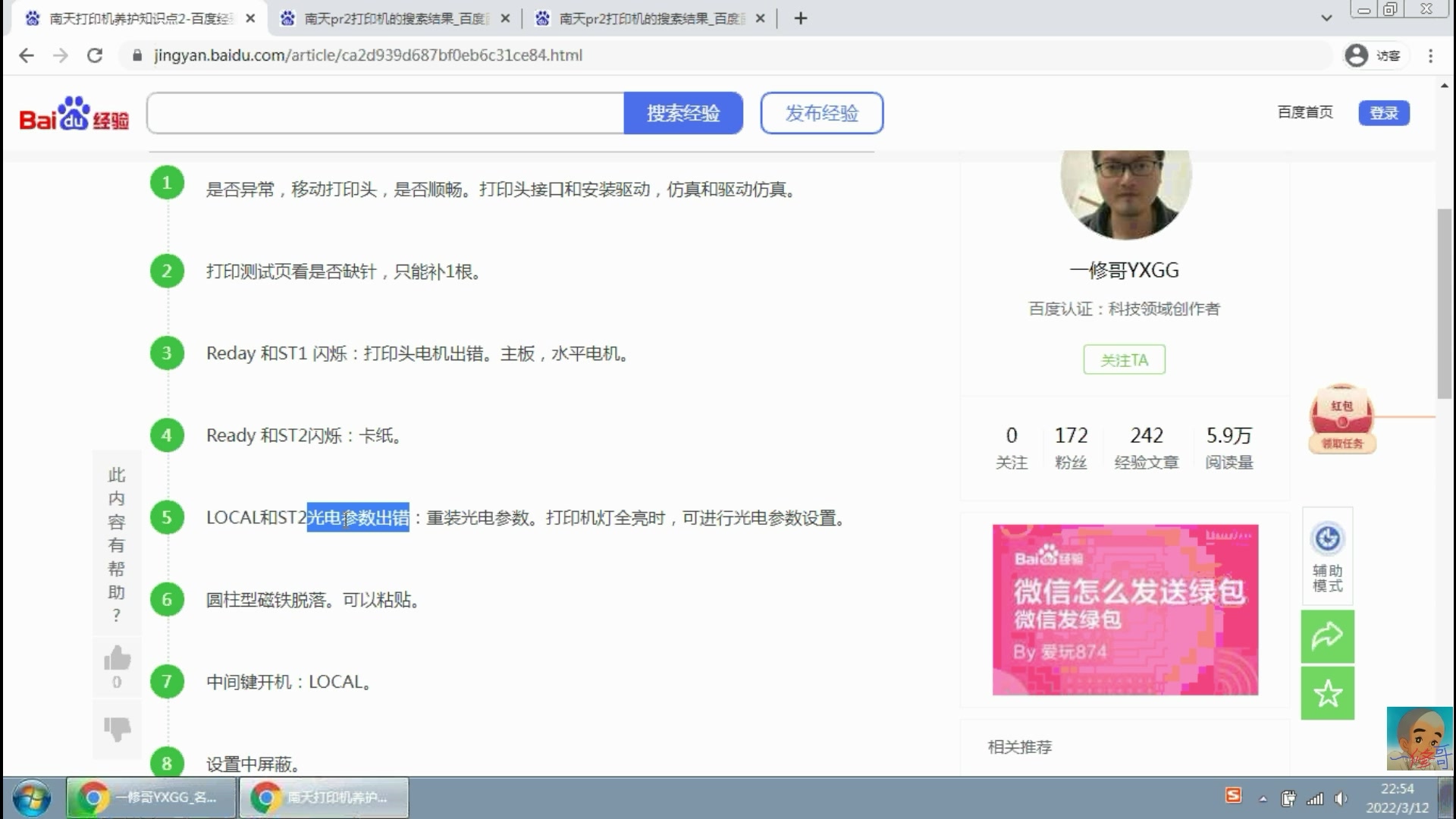The width and height of the screenshot is (1456, 819).
Task: Click the Baidu 经验 logo
Action: pos(72,112)
